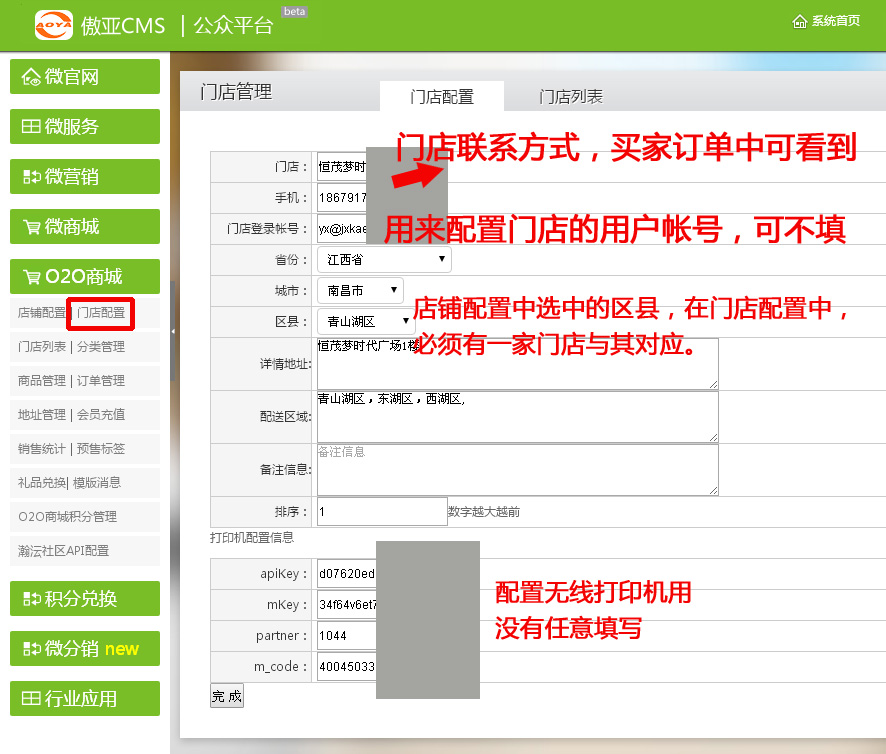
Task: Click the AOYA CMS logo icon
Action: click(x=54, y=25)
